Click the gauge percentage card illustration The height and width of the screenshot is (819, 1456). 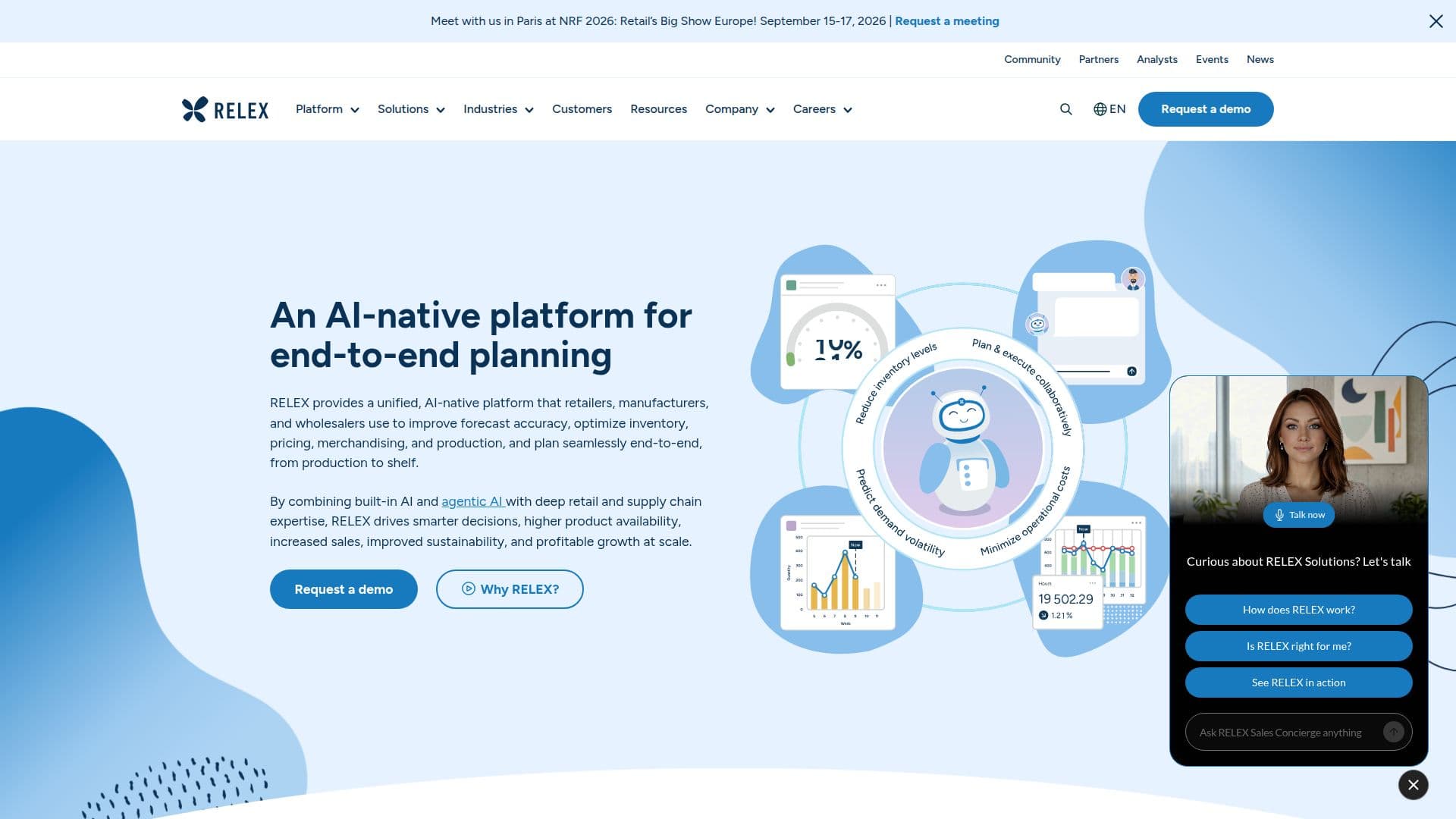(837, 332)
